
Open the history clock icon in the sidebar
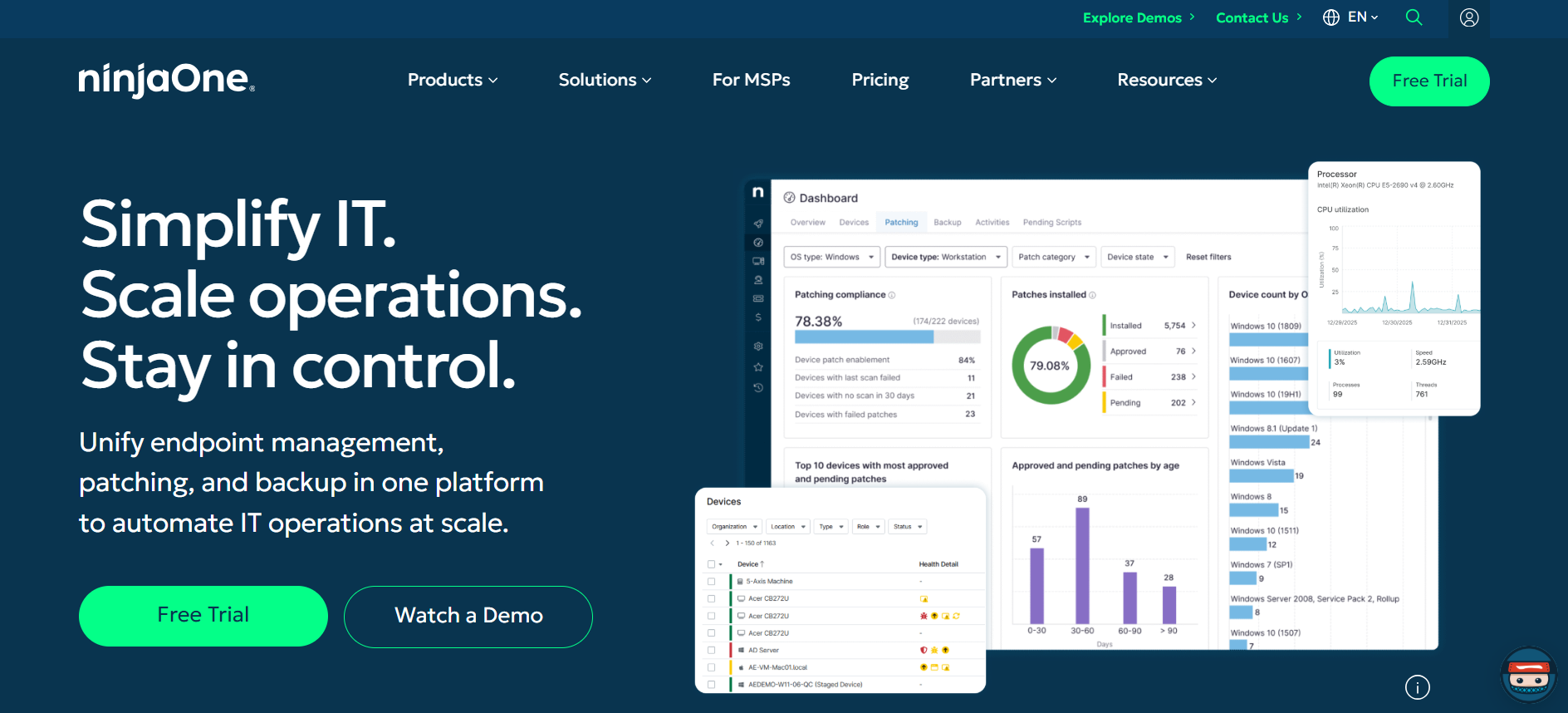pyautogui.click(x=758, y=388)
